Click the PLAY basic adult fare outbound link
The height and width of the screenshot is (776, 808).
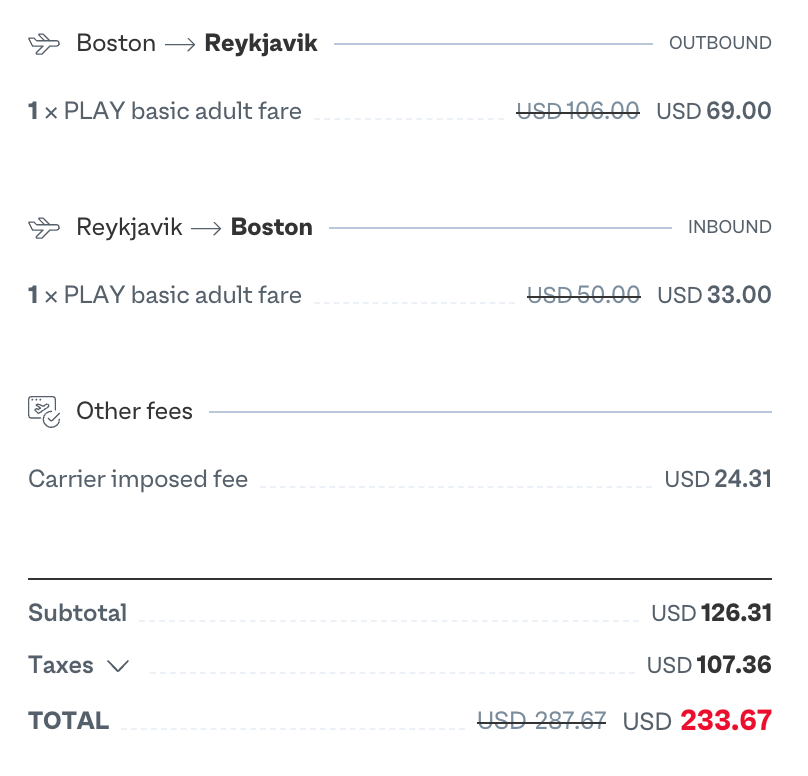coord(165,110)
